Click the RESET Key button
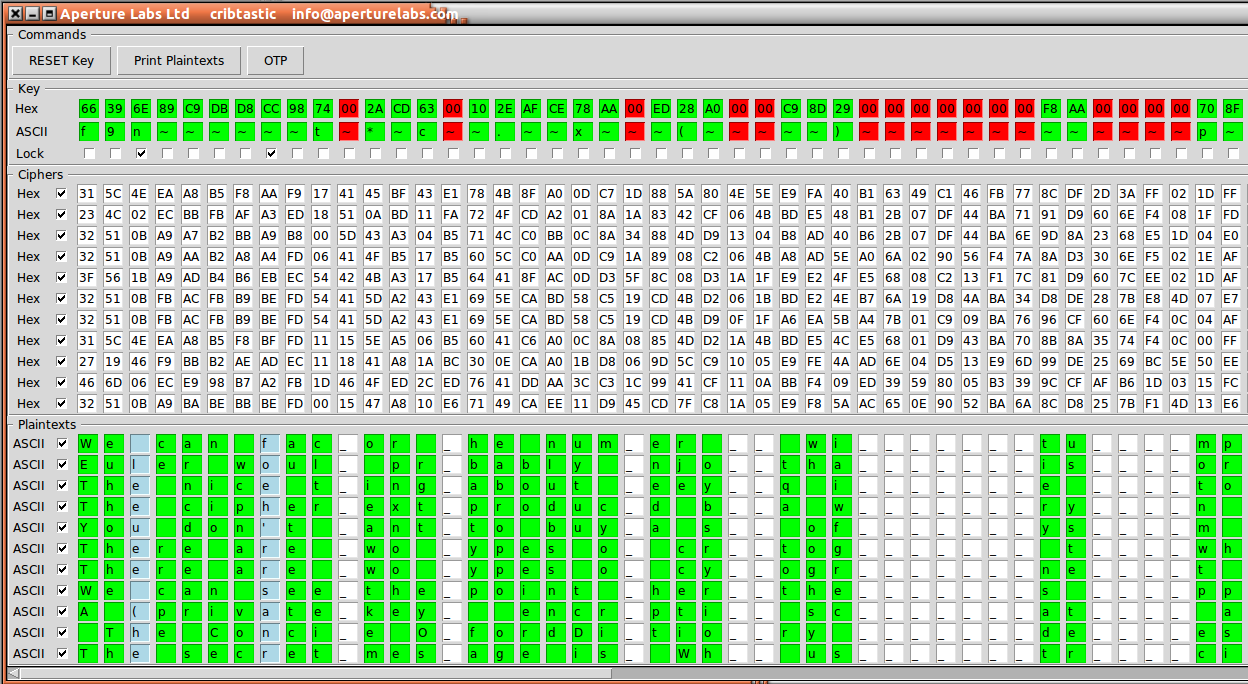This screenshot has width=1248, height=684. pos(61,60)
